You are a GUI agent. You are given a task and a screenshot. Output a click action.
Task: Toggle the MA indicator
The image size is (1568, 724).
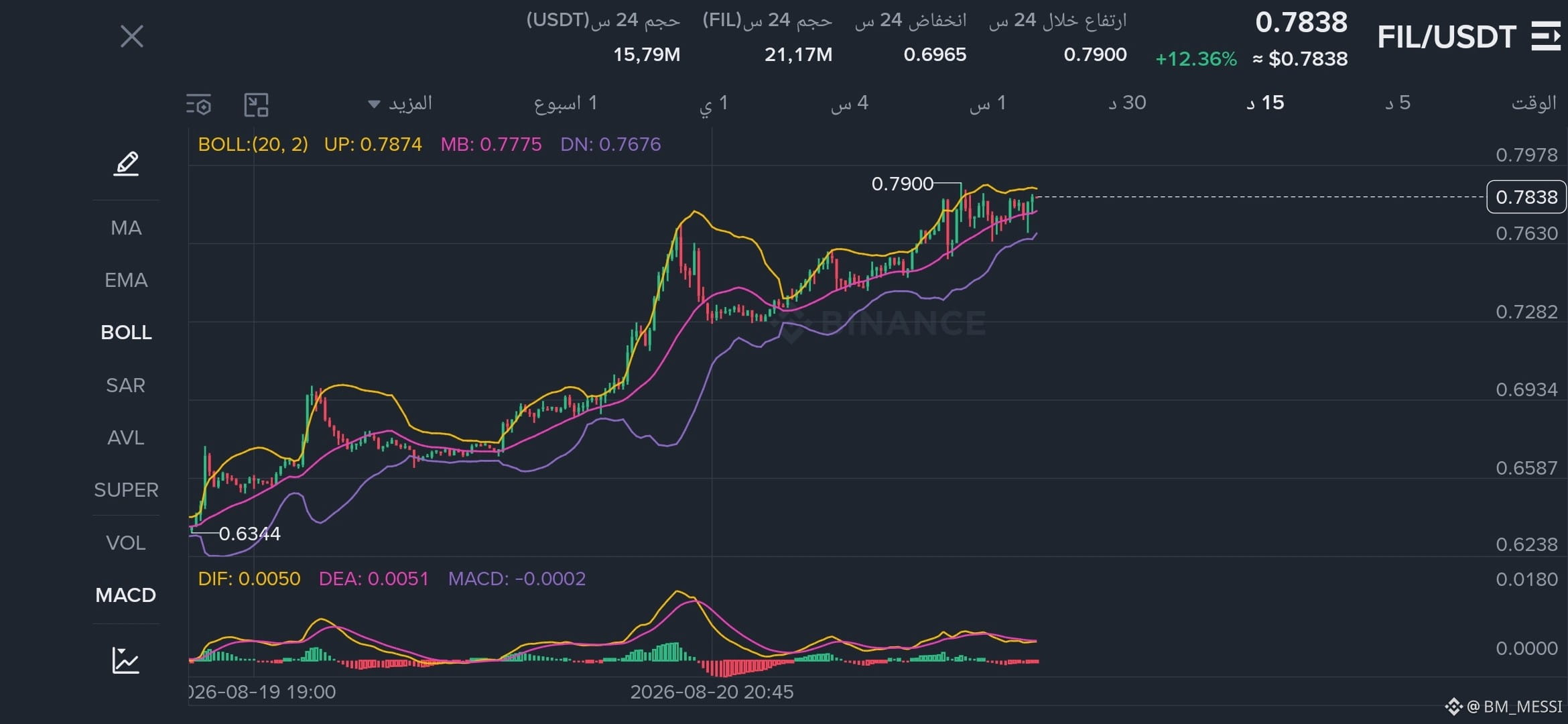point(126,228)
